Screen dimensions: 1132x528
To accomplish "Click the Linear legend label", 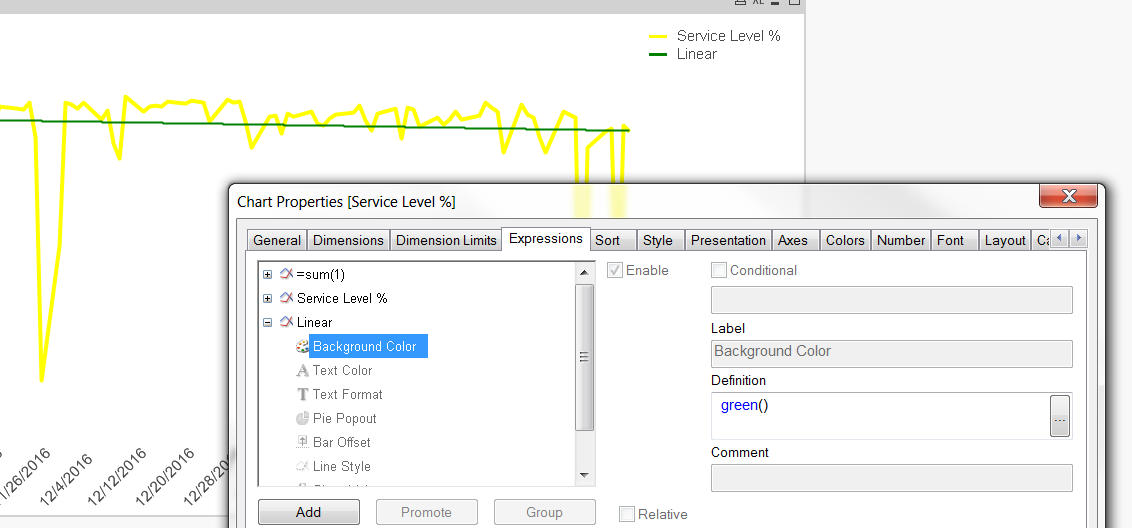I will 697,54.
